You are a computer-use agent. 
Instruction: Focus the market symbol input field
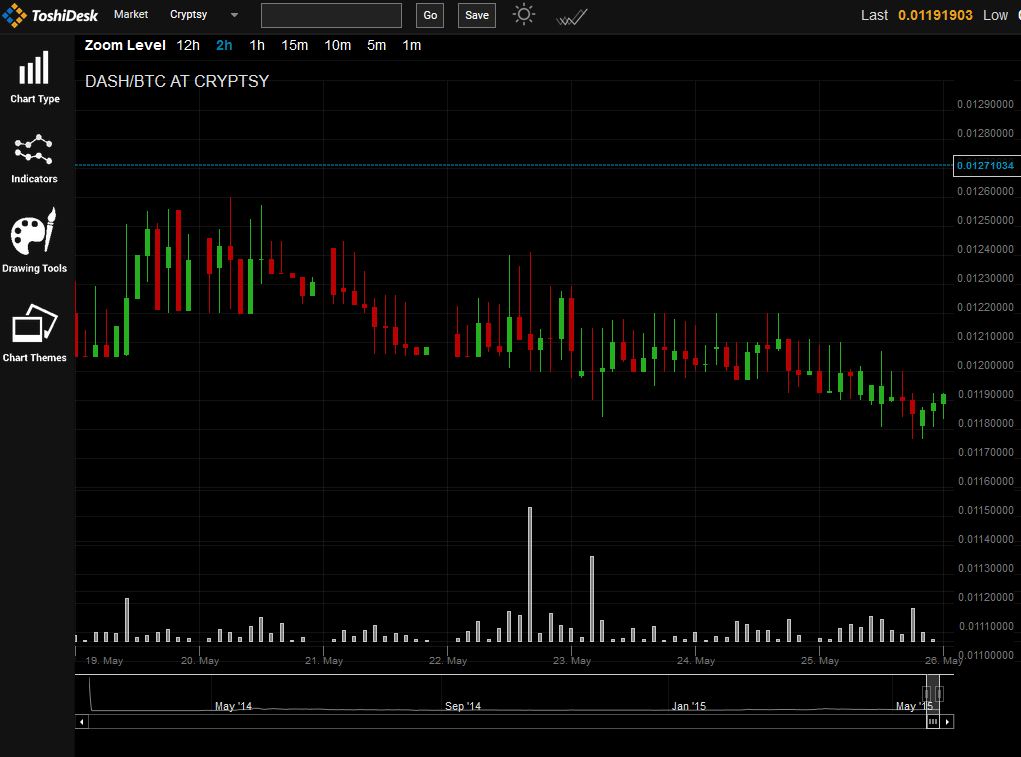point(331,15)
